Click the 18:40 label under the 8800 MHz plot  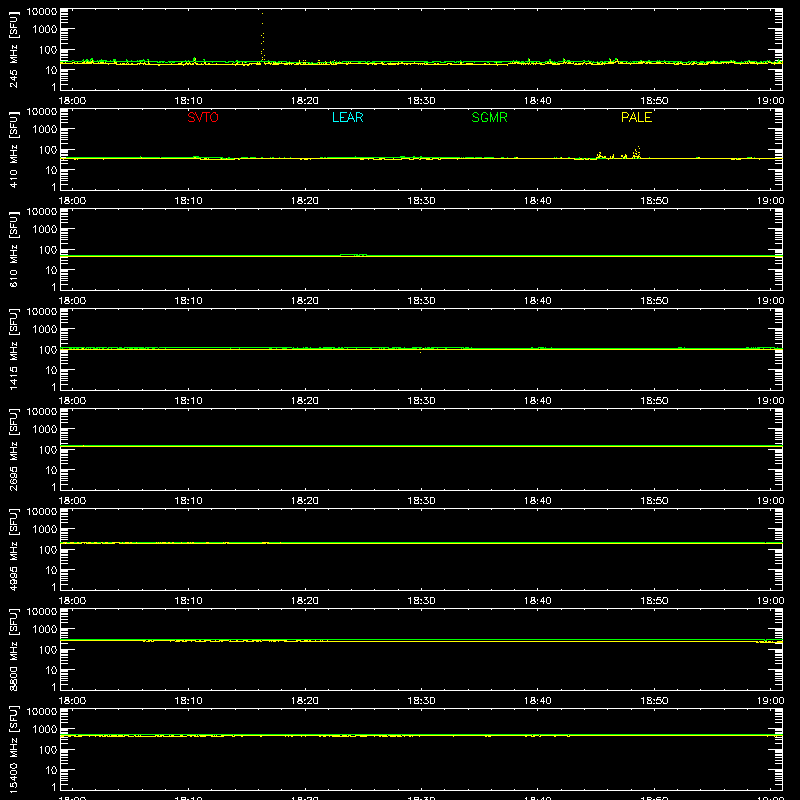(538, 701)
